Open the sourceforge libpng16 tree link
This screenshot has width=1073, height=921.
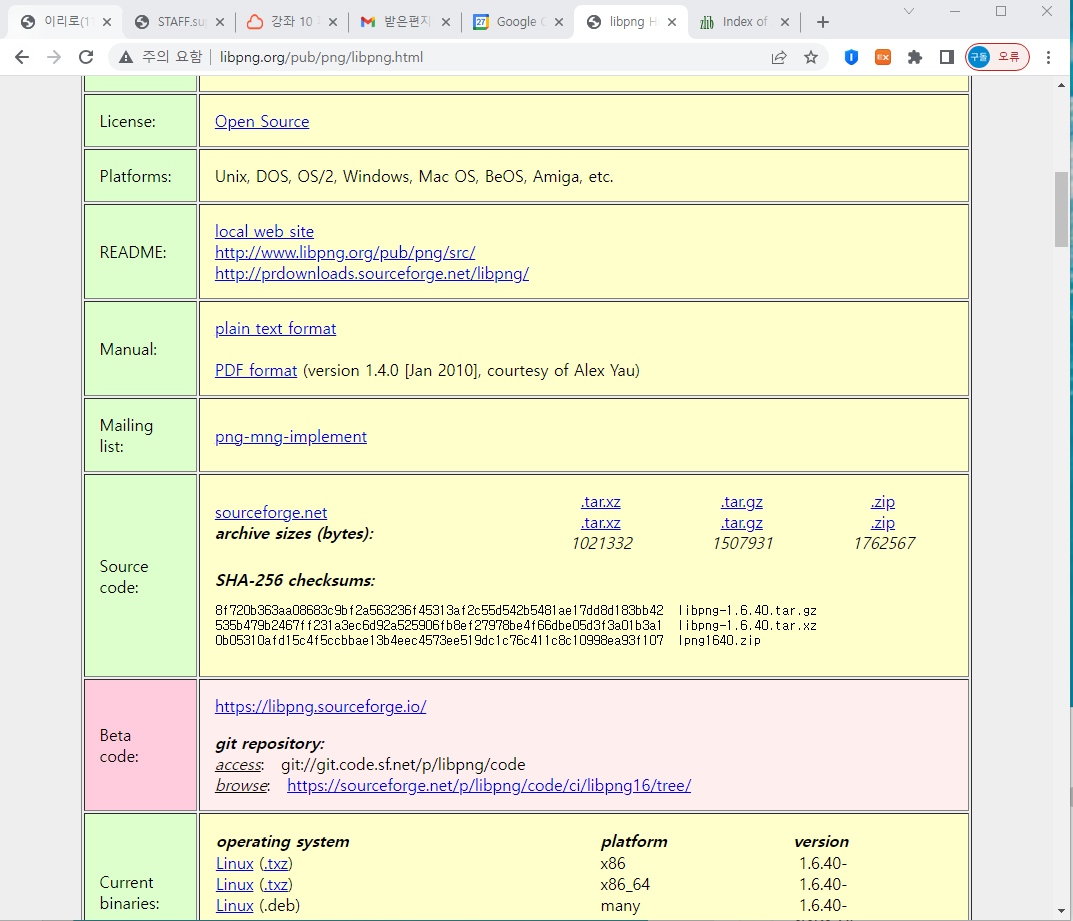point(489,786)
